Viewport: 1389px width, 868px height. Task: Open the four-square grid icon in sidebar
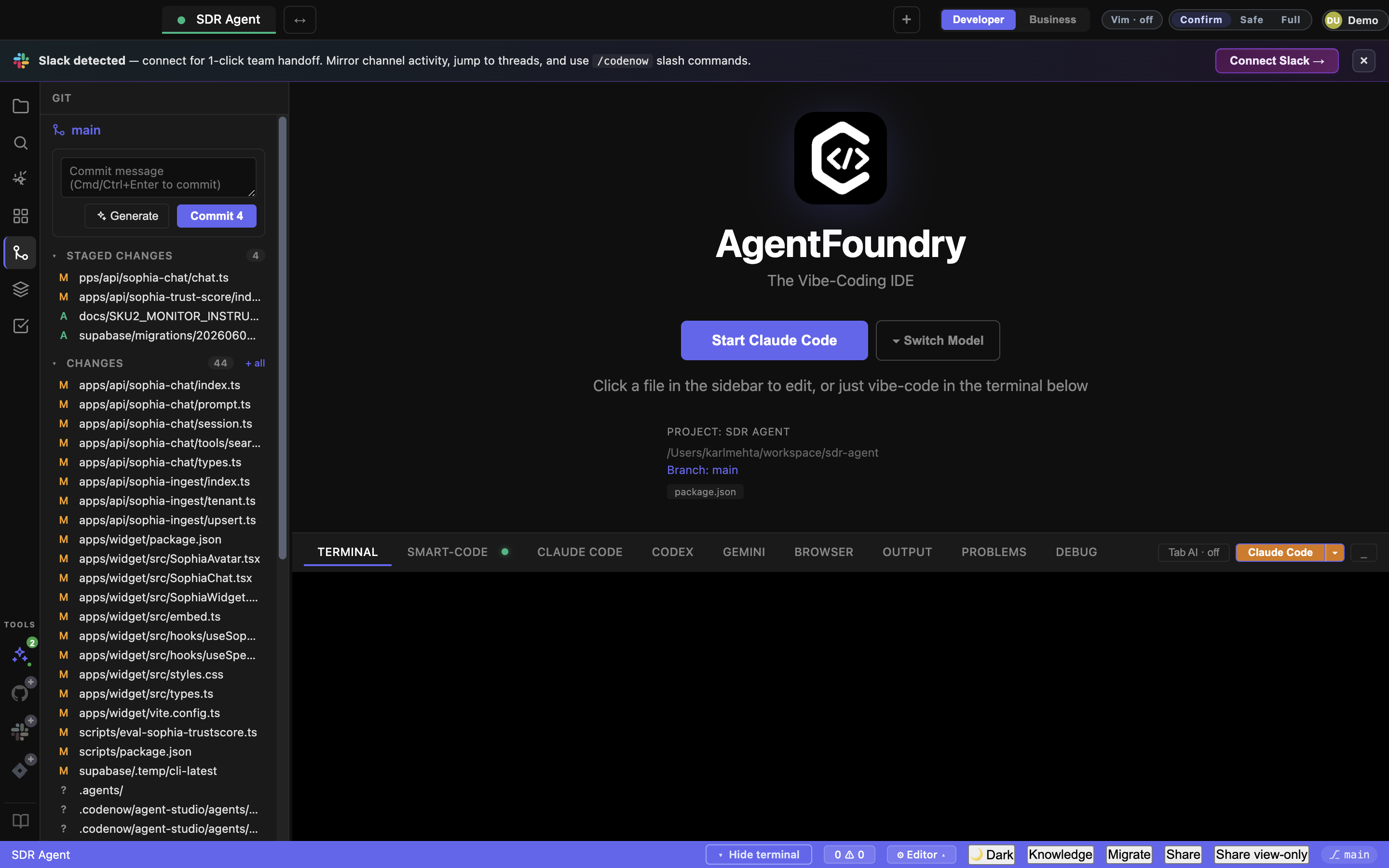21,216
